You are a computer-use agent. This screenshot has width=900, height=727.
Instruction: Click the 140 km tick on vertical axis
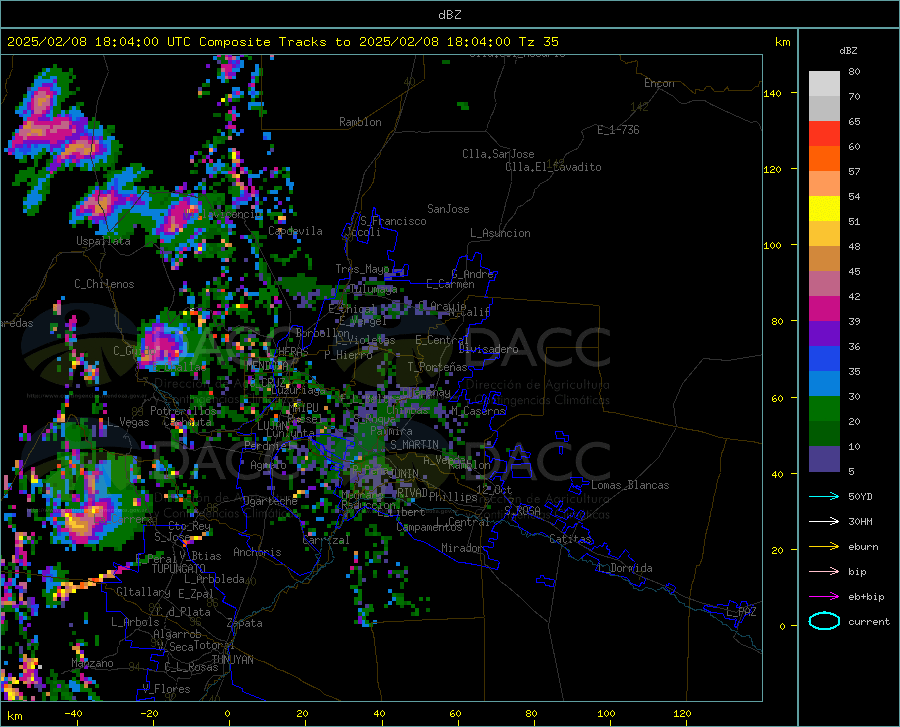click(772, 93)
